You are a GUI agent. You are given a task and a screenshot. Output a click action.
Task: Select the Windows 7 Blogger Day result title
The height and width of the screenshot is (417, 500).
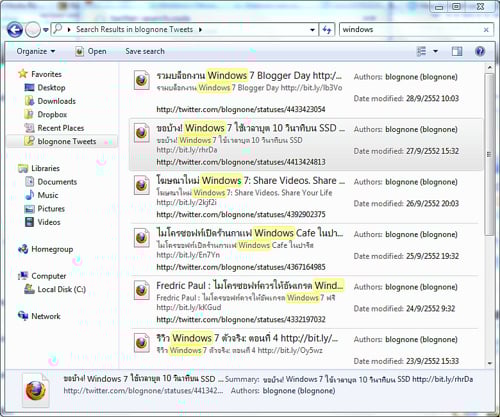coord(249,76)
